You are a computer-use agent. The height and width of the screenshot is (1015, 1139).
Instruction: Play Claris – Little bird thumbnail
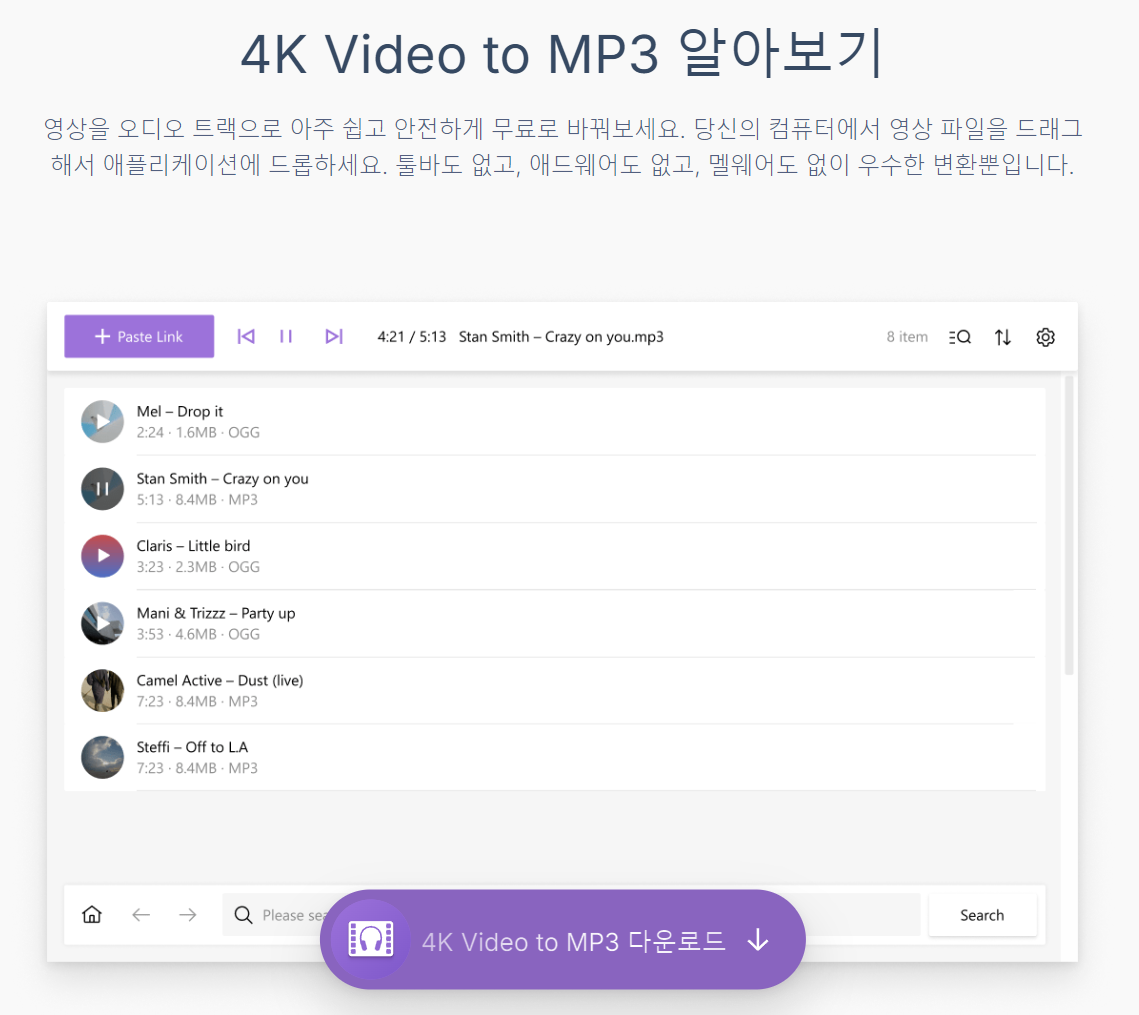coord(102,556)
